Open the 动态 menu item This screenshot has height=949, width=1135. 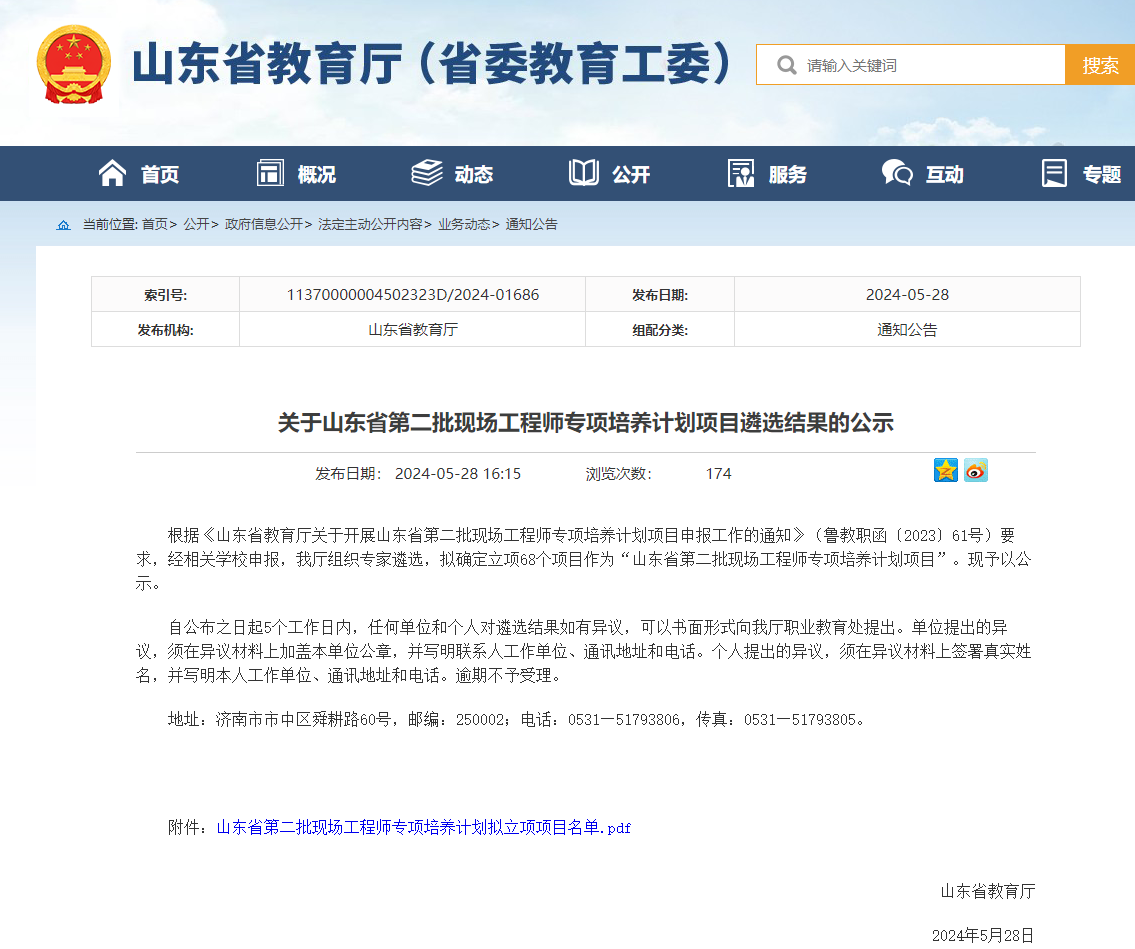(x=474, y=174)
